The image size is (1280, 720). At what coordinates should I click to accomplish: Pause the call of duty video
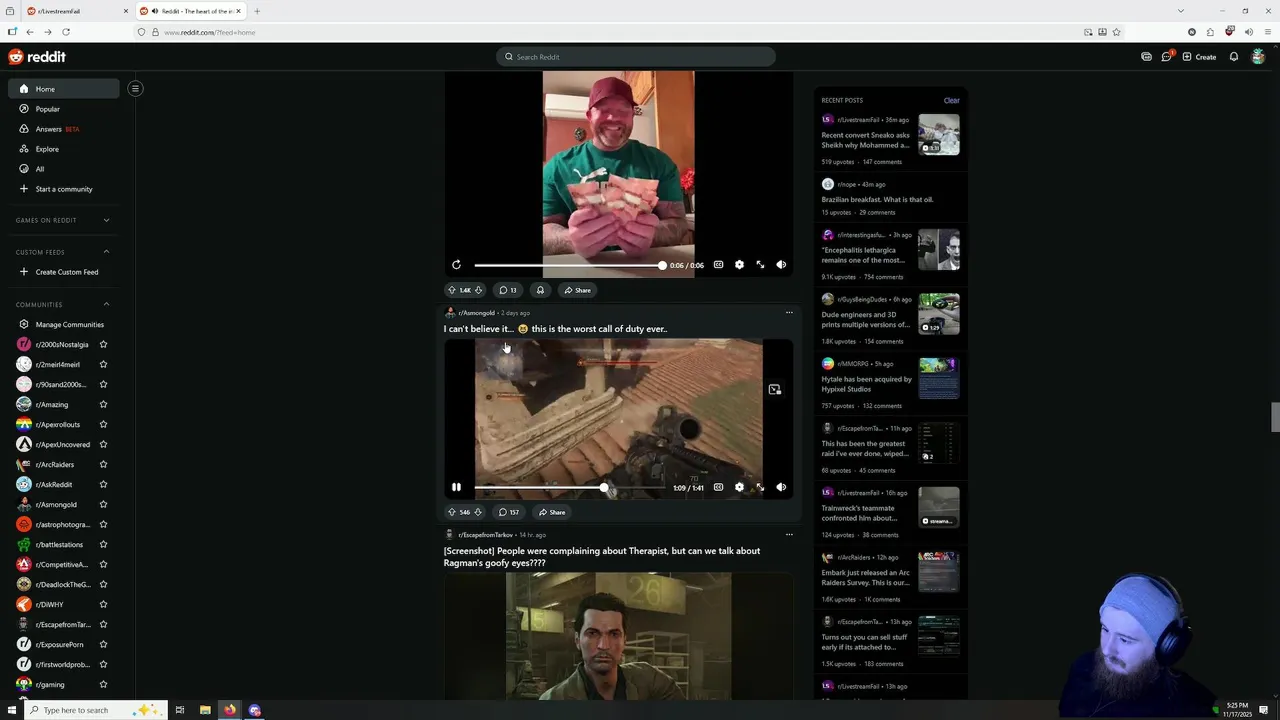tap(456, 487)
